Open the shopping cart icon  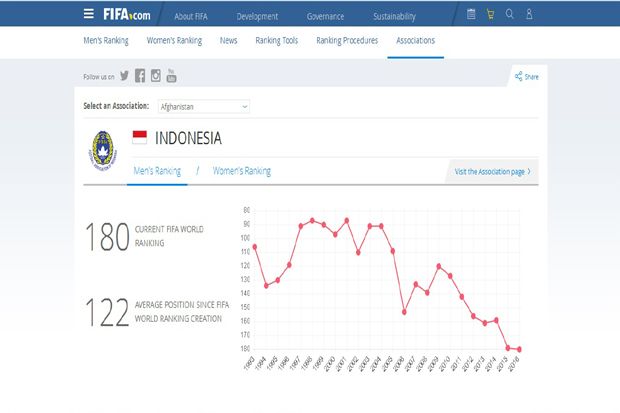490,15
